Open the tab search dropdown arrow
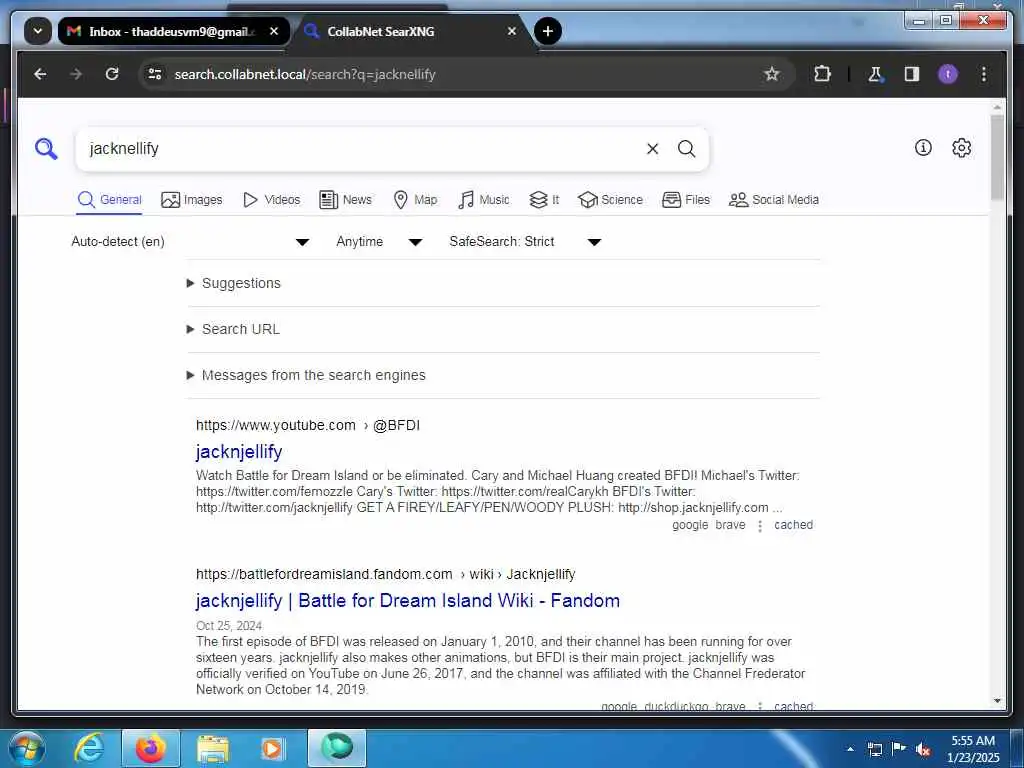 click(38, 31)
